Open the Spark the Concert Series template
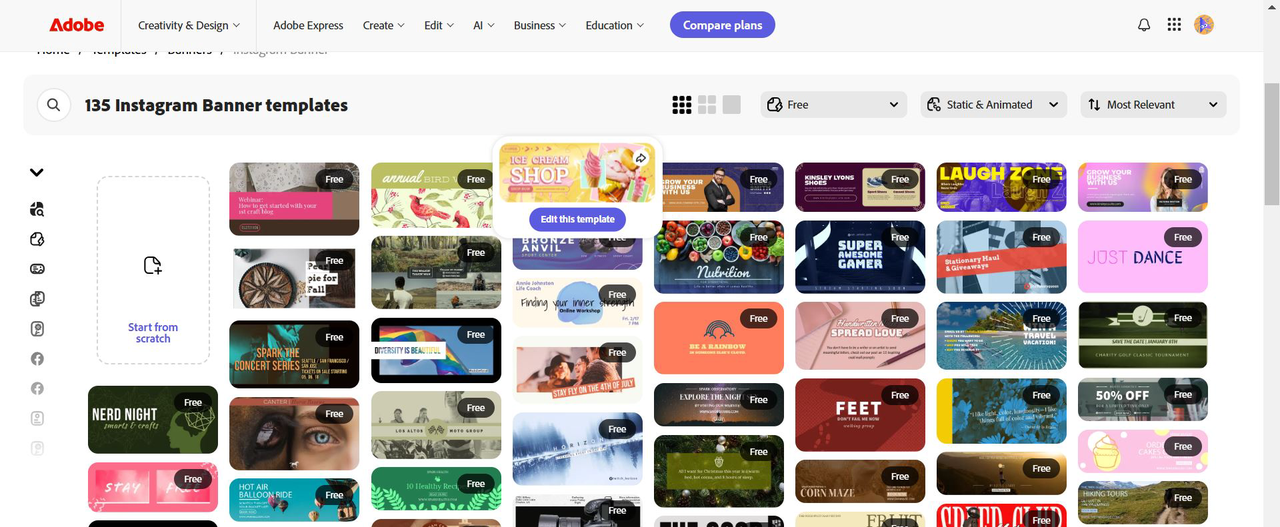The height and width of the screenshot is (527, 1280). (294, 354)
